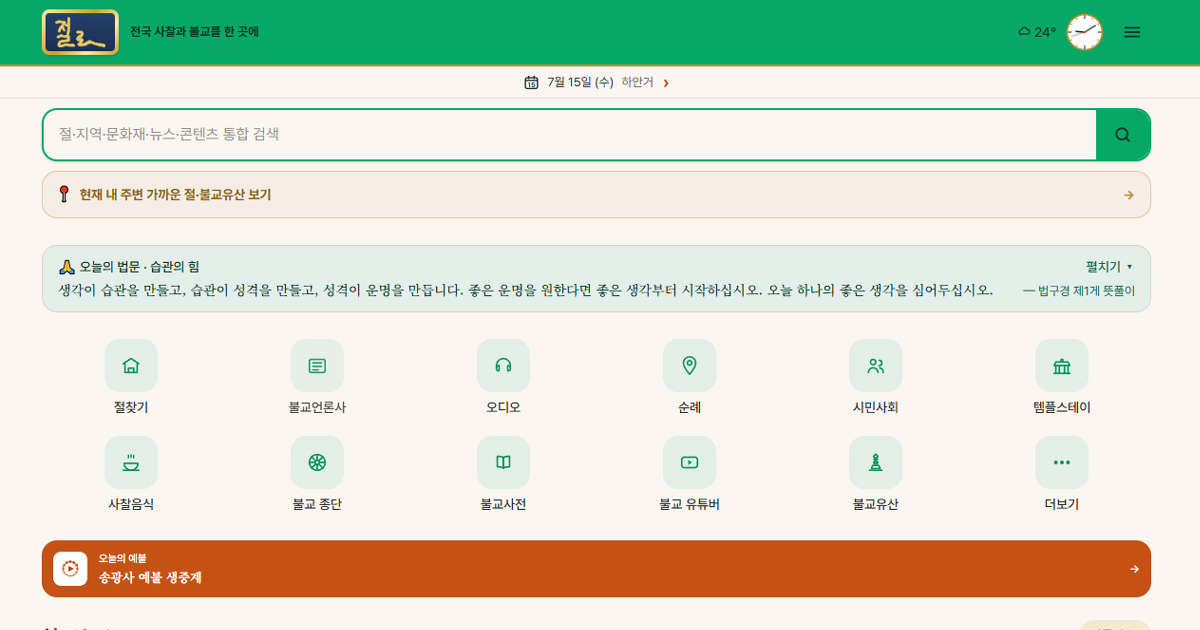
Task: Click the calendar icon beside 7월 15일
Action: click(532, 82)
